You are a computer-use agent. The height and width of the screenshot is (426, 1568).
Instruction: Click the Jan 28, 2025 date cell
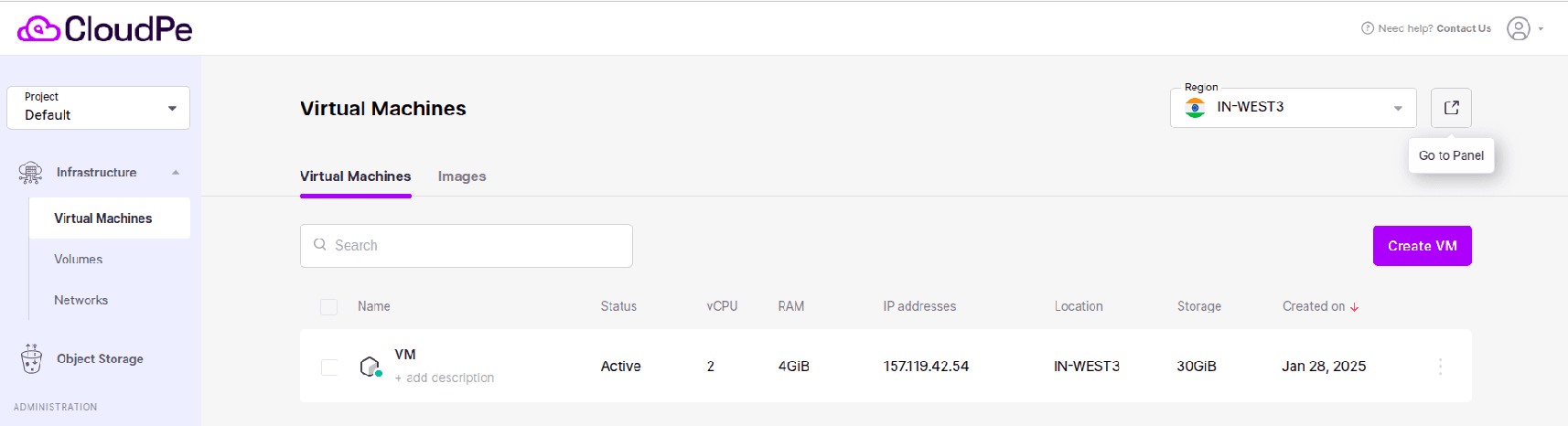[x=1324, y=367]
